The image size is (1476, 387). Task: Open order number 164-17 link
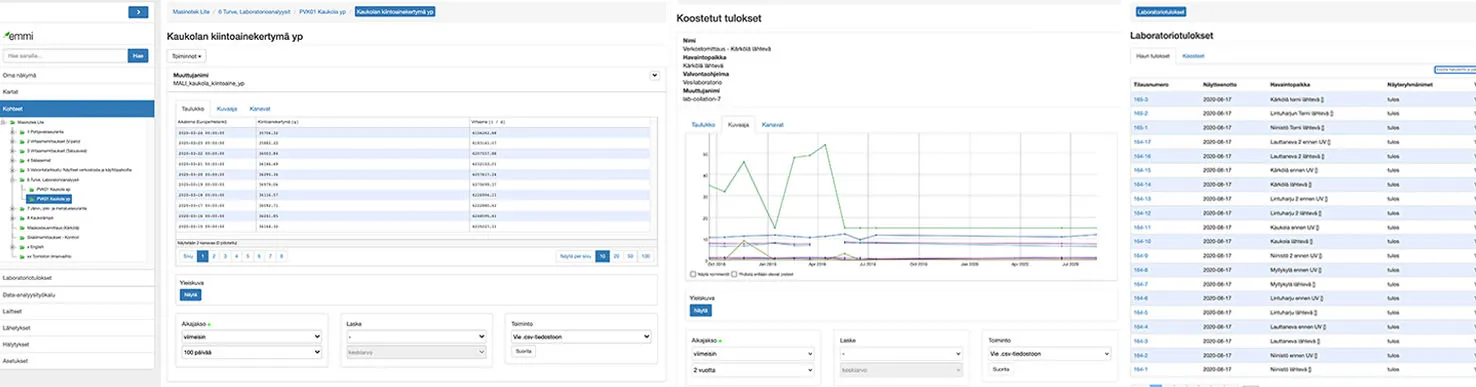click(x=1142, y=142)
